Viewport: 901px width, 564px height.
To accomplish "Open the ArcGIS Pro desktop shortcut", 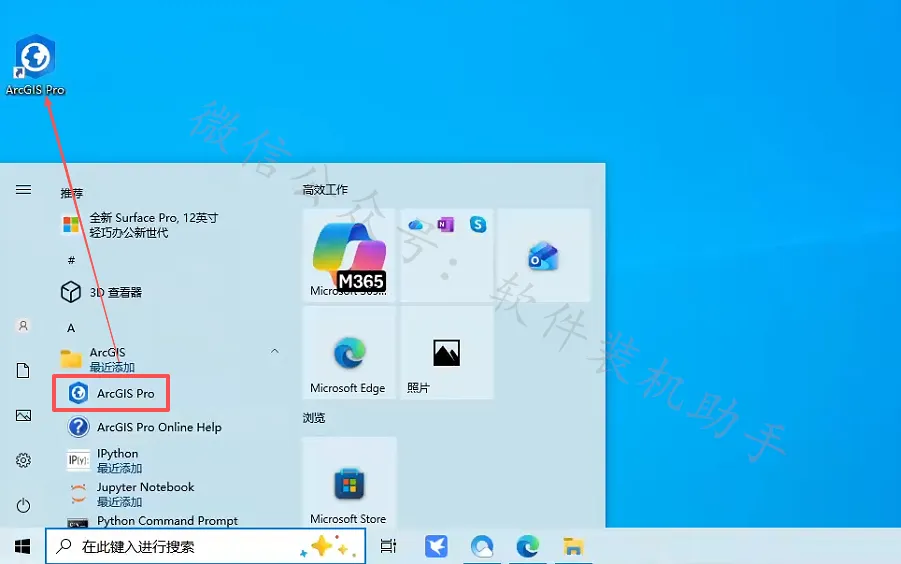I will [x=35, y=65].
